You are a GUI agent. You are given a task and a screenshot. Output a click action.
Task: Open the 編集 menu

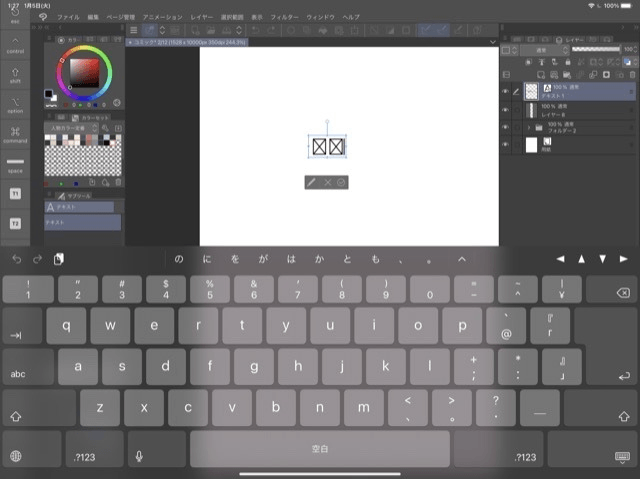(93, 17)
